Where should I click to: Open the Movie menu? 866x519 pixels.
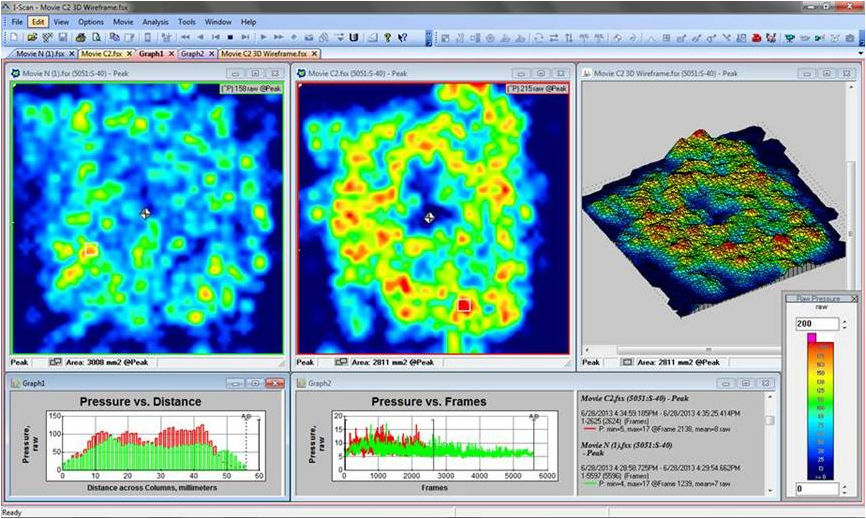[x=123, y=21]
